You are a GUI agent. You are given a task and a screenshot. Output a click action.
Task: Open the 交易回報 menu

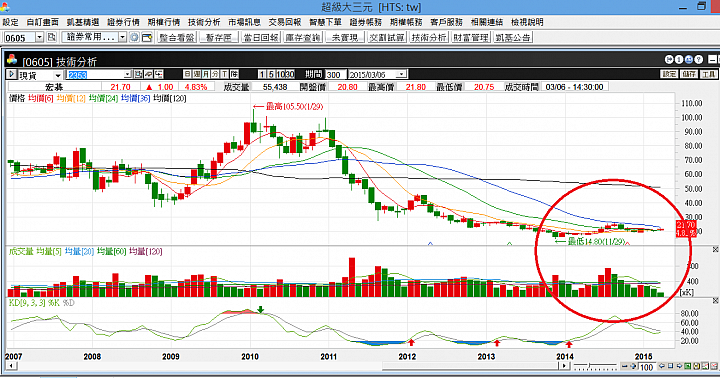click(285, 22)
